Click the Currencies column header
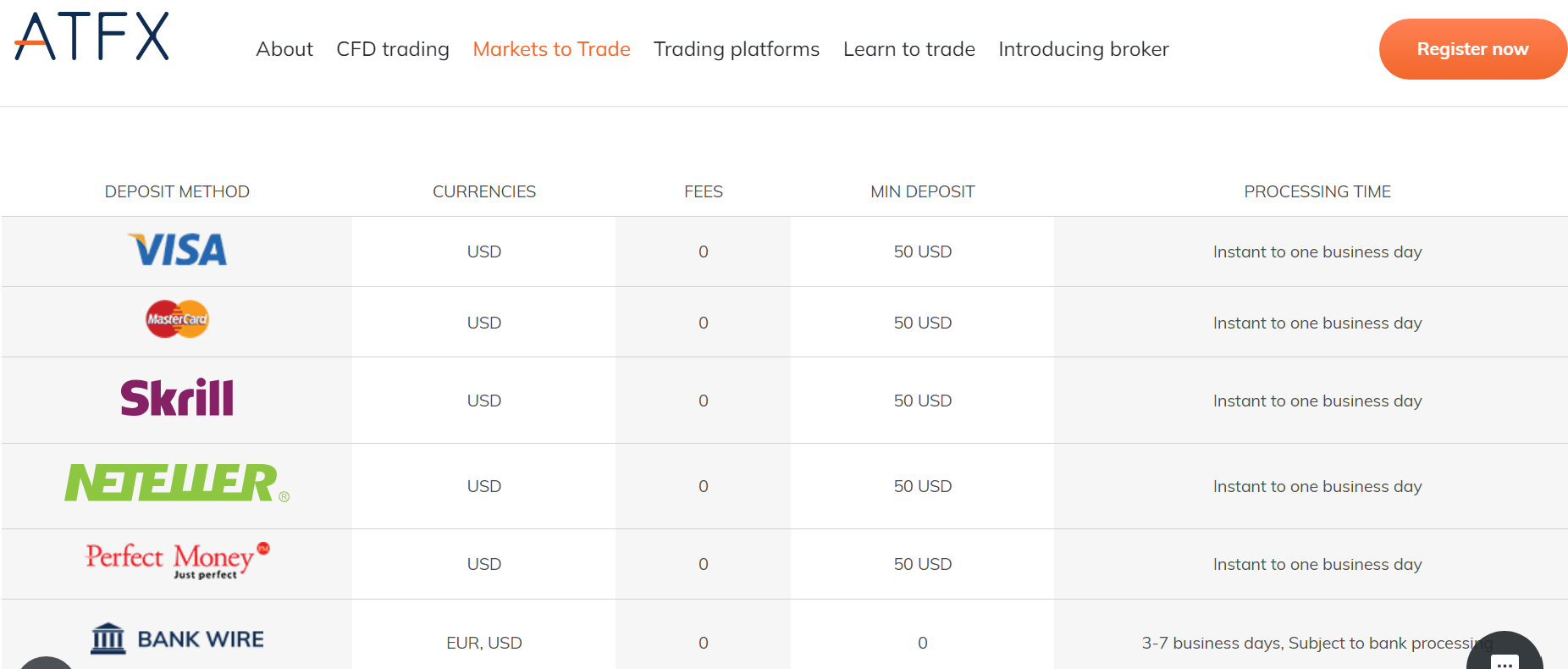Image resolution: width=1568 pixels, height=669 pixels. (x=484, y=191)
